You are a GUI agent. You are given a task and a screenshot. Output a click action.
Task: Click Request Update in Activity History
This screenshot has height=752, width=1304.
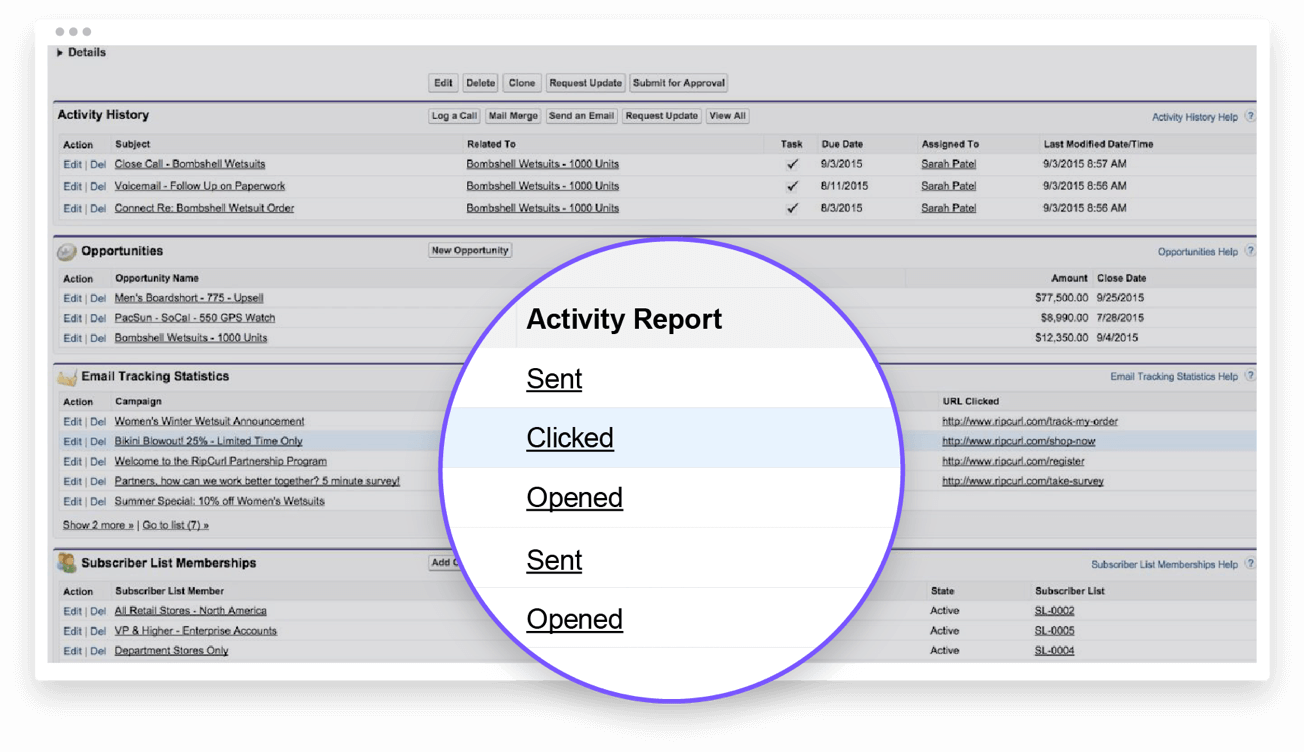pos(661,116)
